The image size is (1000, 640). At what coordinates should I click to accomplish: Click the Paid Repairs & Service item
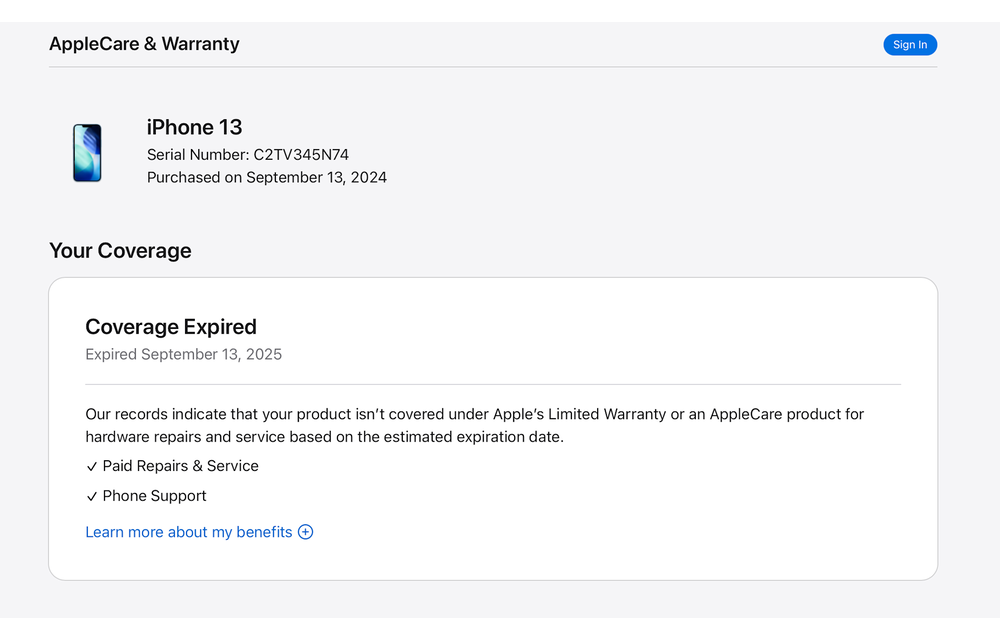tap(180, 466)
